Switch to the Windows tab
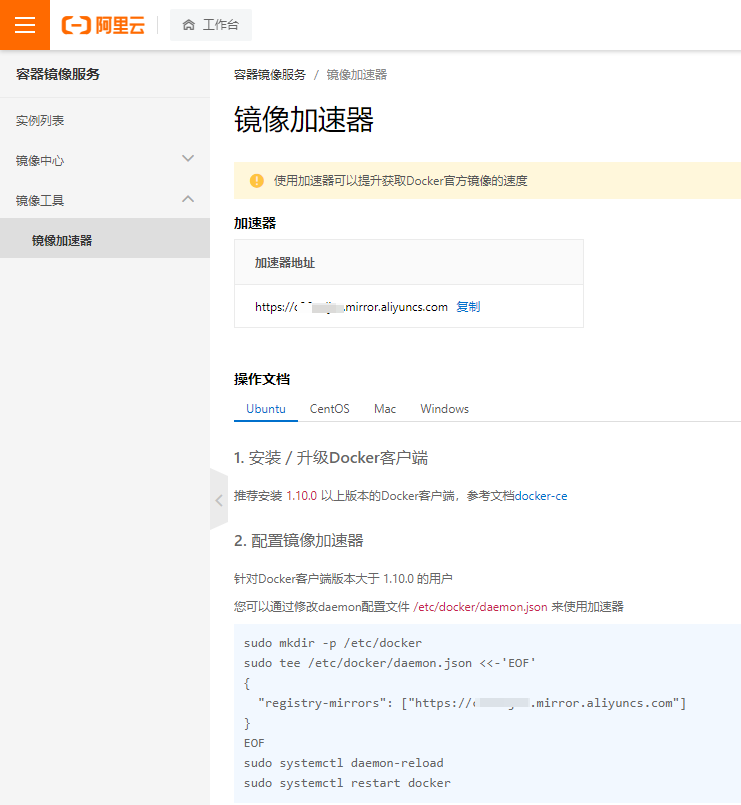The height and width of the screenshot is (805, 741). [x=444, y=409]
